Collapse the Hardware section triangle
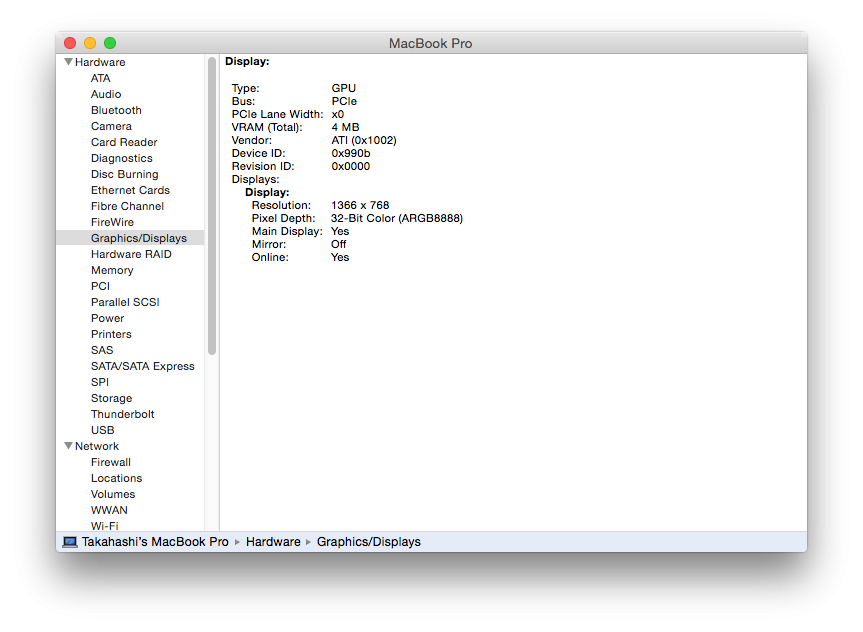Viewport: 863px width, 632px height. point(68,62)
